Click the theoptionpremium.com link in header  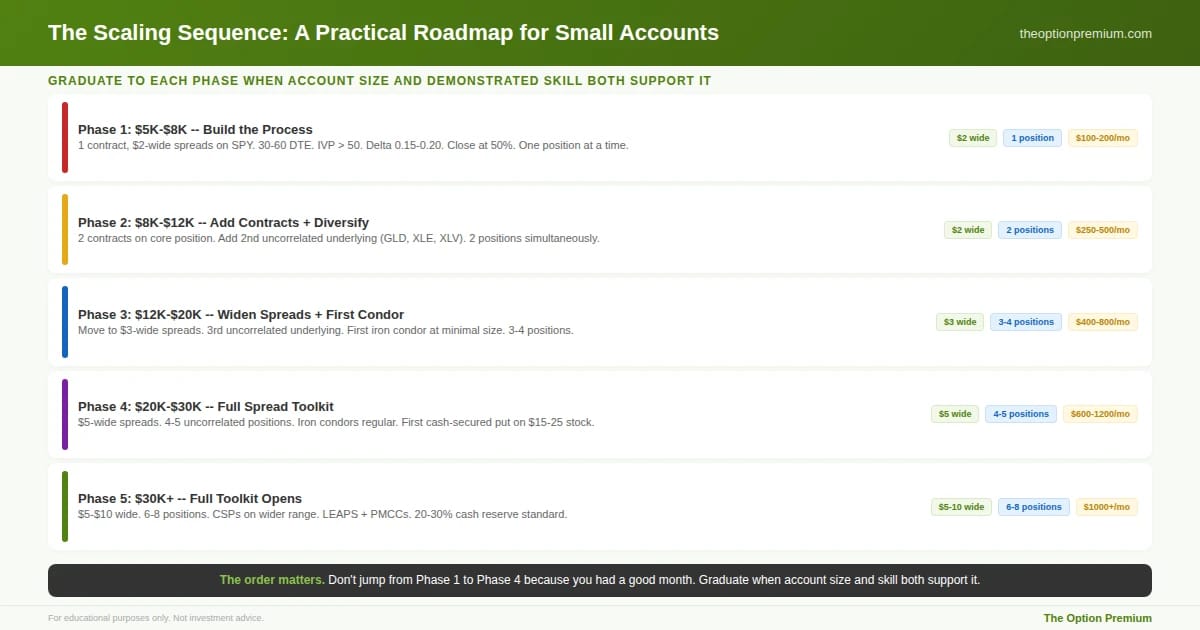click(1085, 33)
